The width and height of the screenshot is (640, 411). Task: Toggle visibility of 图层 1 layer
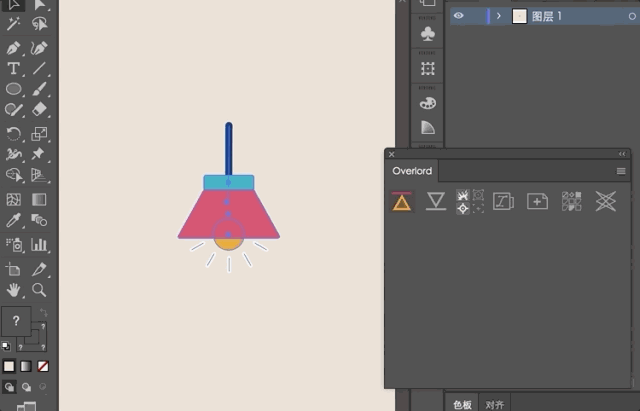[459, 16]
